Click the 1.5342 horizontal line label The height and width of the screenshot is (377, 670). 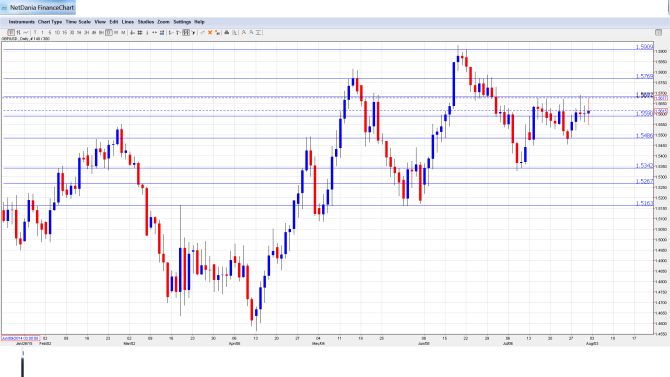point(644,165)
